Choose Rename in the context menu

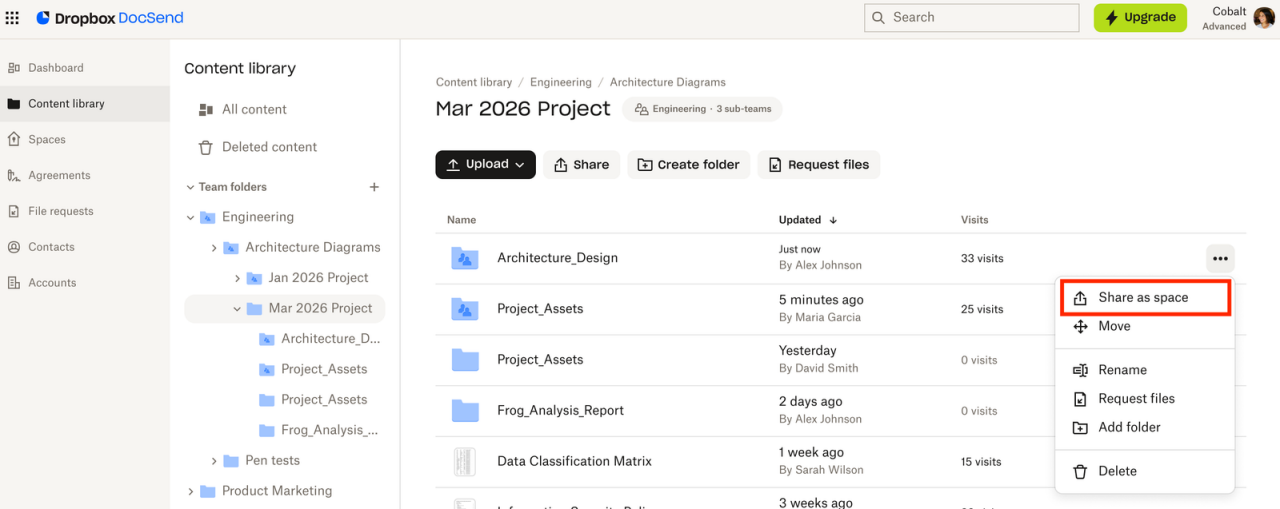coord(1122,370)
